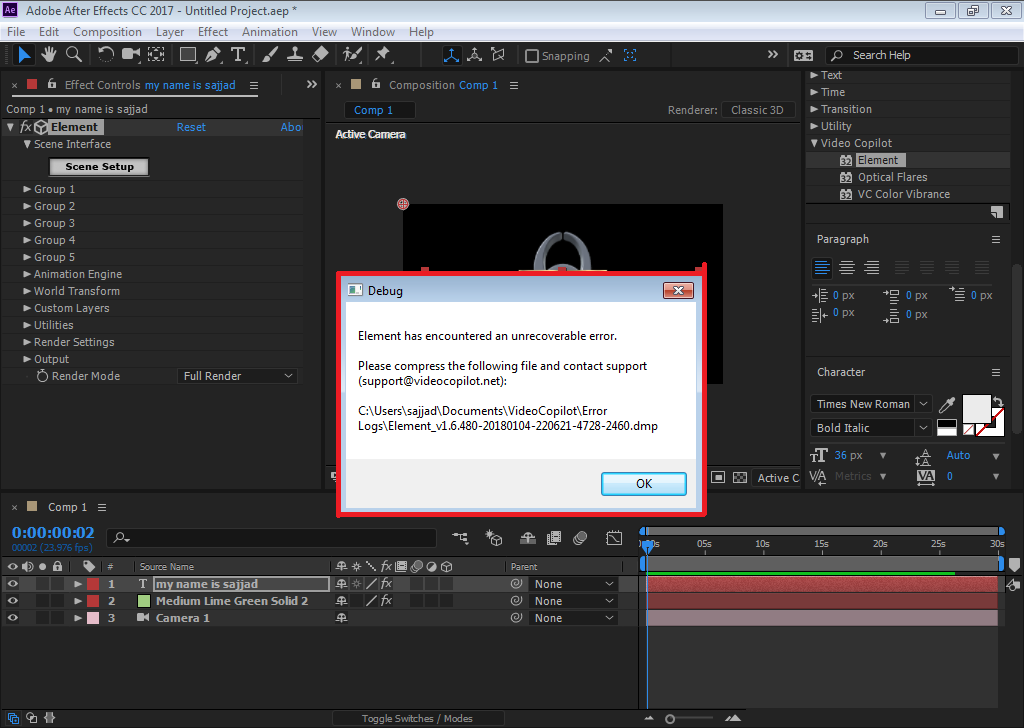
Task: Click the Motion Blur enable icon in timeline
Action: (580, 538)
